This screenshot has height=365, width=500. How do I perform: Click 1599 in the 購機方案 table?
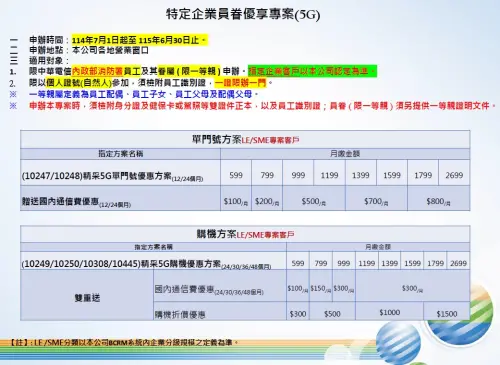click(x=412, y=263)
